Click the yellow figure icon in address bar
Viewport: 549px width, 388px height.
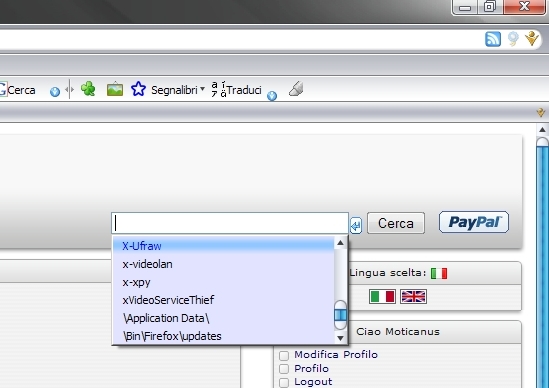pos(531,38)
